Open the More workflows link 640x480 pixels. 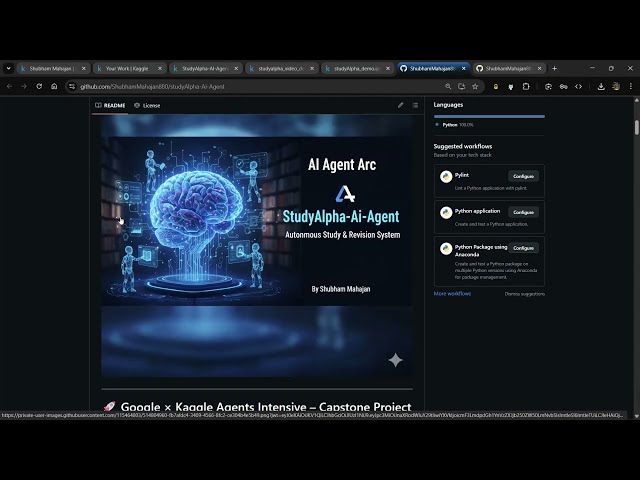(x=452, y=293)
